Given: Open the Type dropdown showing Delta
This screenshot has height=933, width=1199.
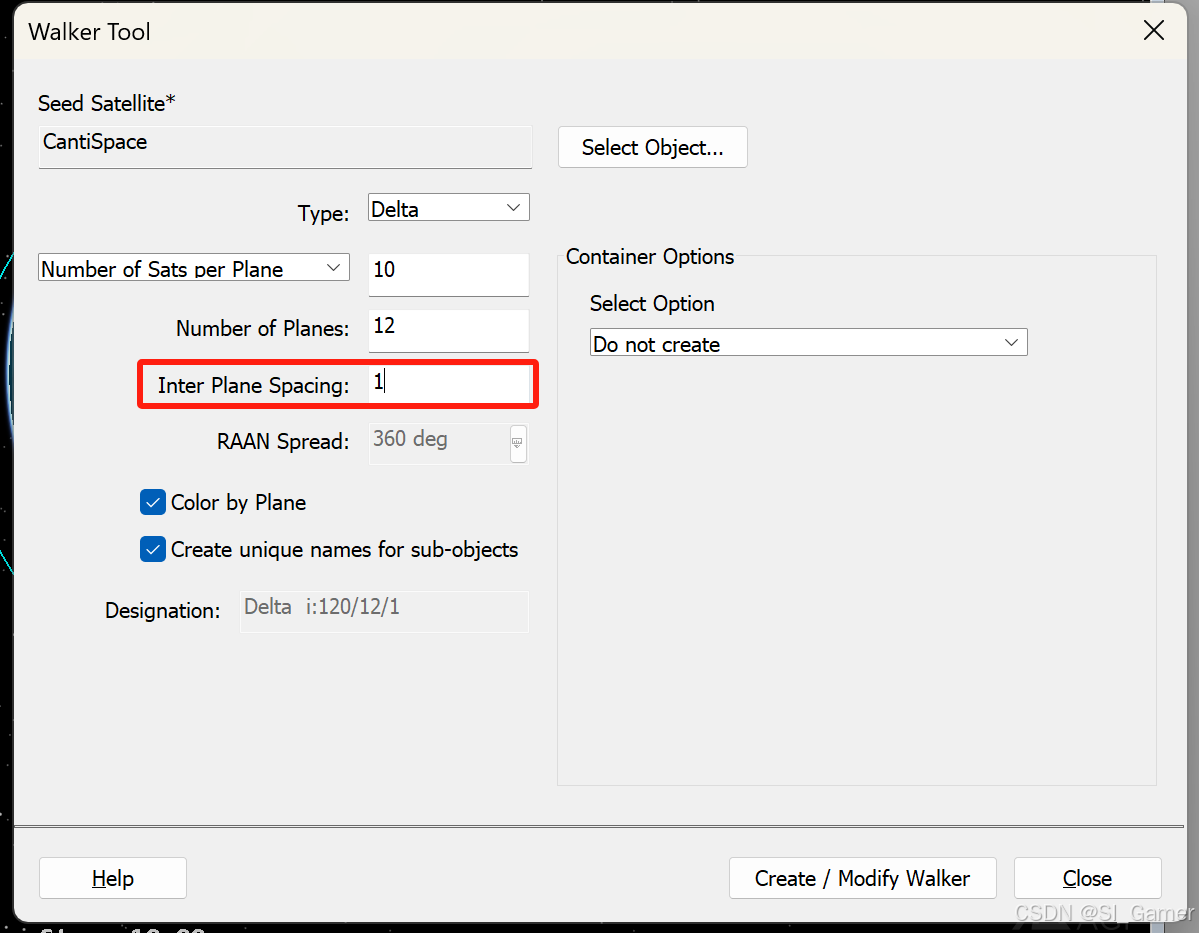Looking at the screenshot, I should pyautogui.click(x=448, y=208).
